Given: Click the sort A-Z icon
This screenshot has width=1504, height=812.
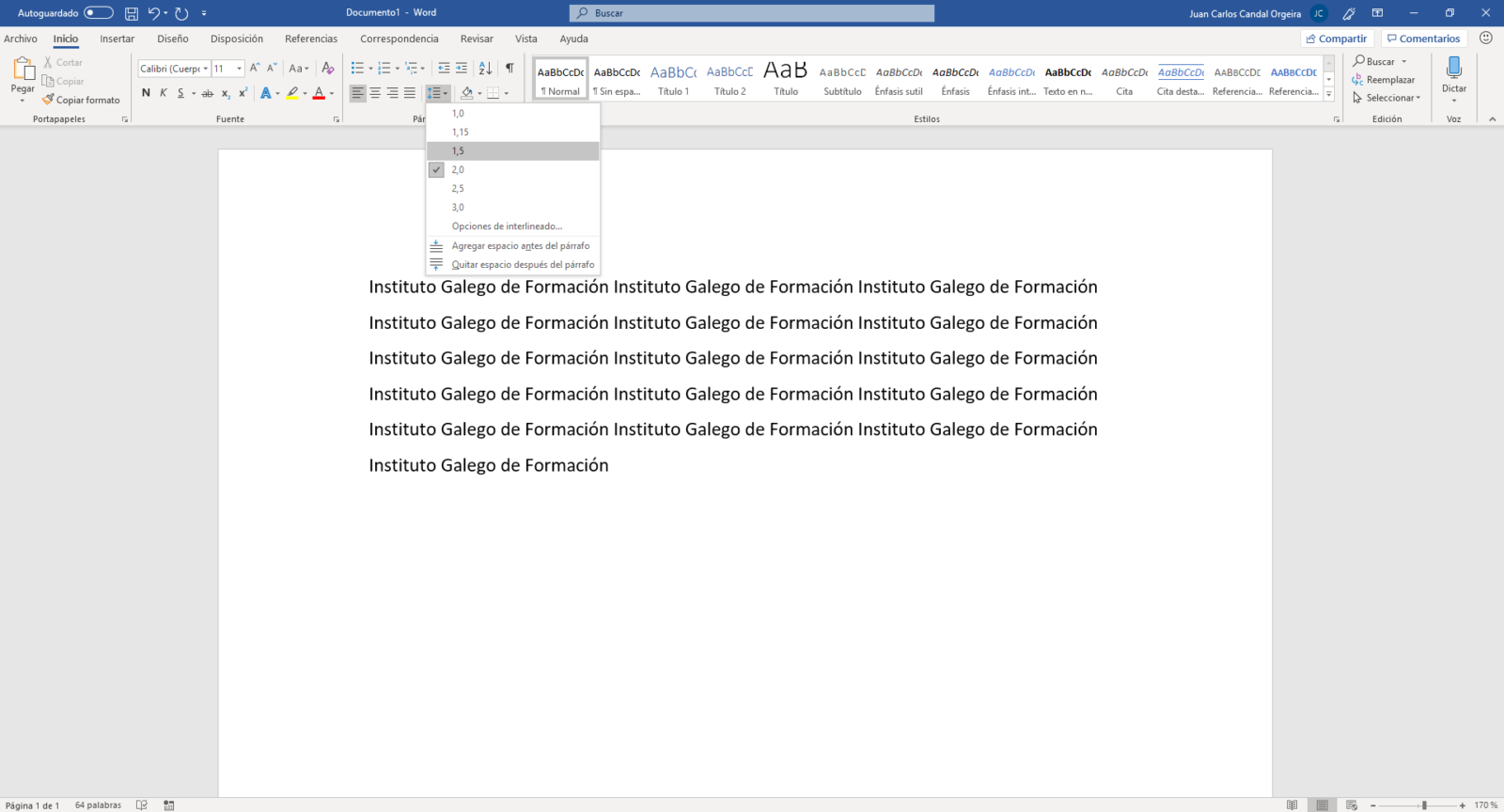Looking at the screenshot, I should pyautogui.click(x=485, y=68).
